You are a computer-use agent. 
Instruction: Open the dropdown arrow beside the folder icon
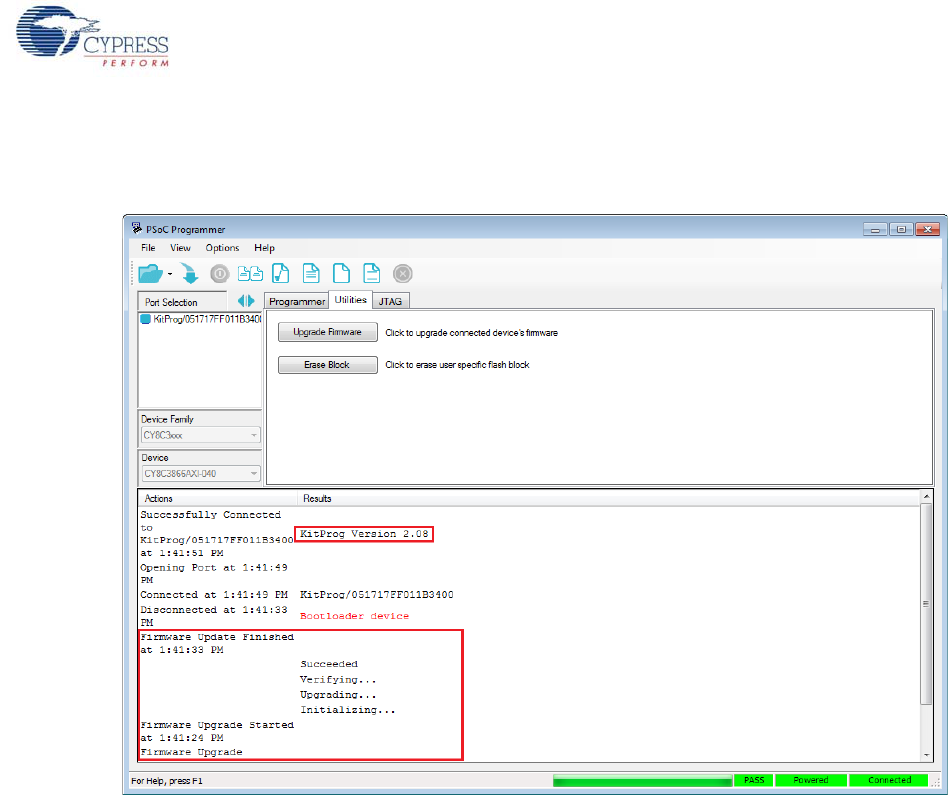tap(170, 274)
